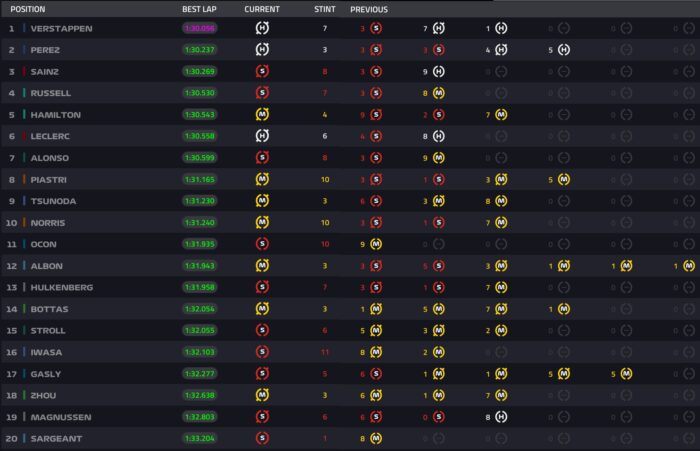
Task: Click driver name LECLERC
Action: [50, 136]
